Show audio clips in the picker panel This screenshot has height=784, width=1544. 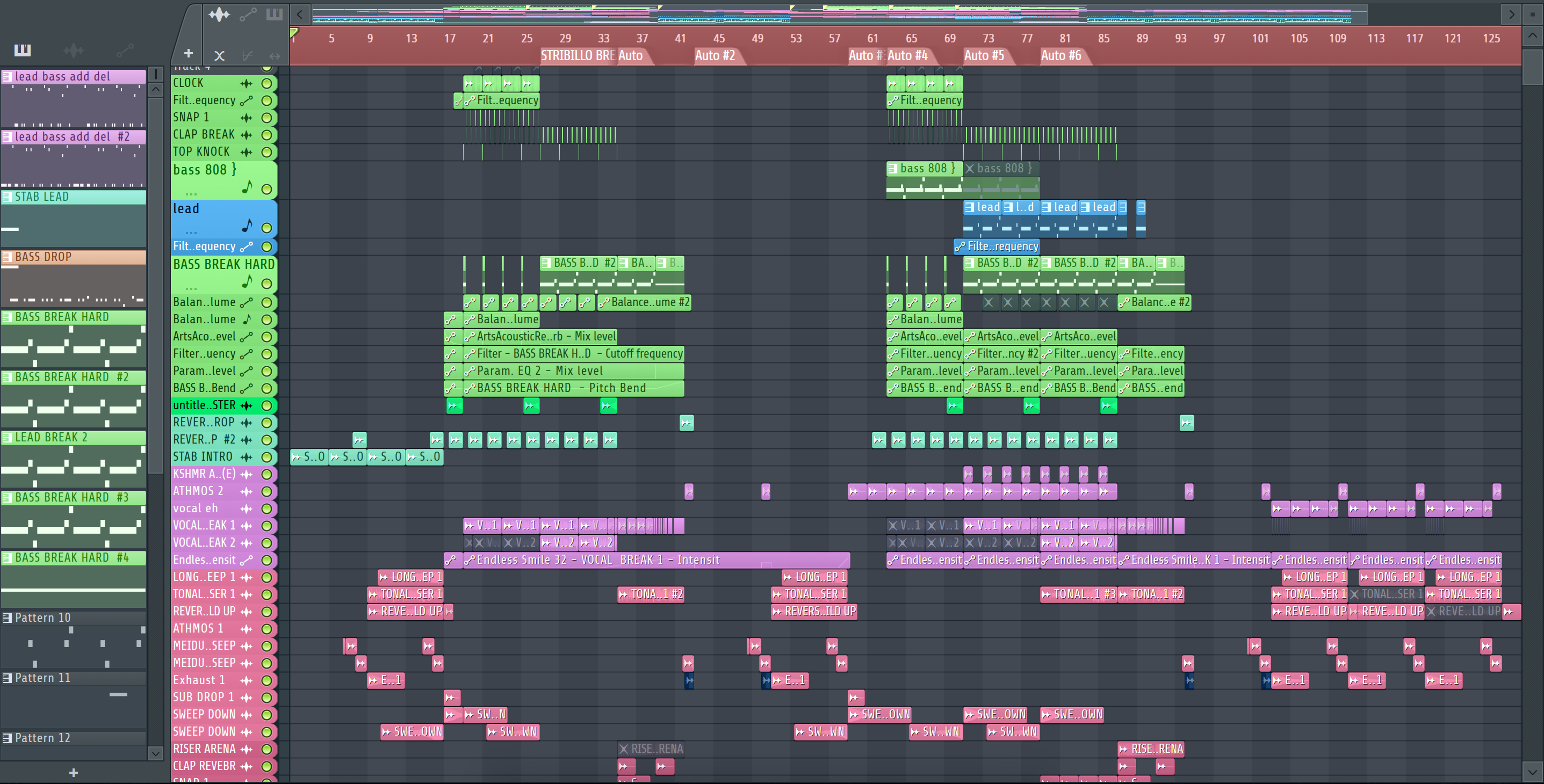(73, 50)
